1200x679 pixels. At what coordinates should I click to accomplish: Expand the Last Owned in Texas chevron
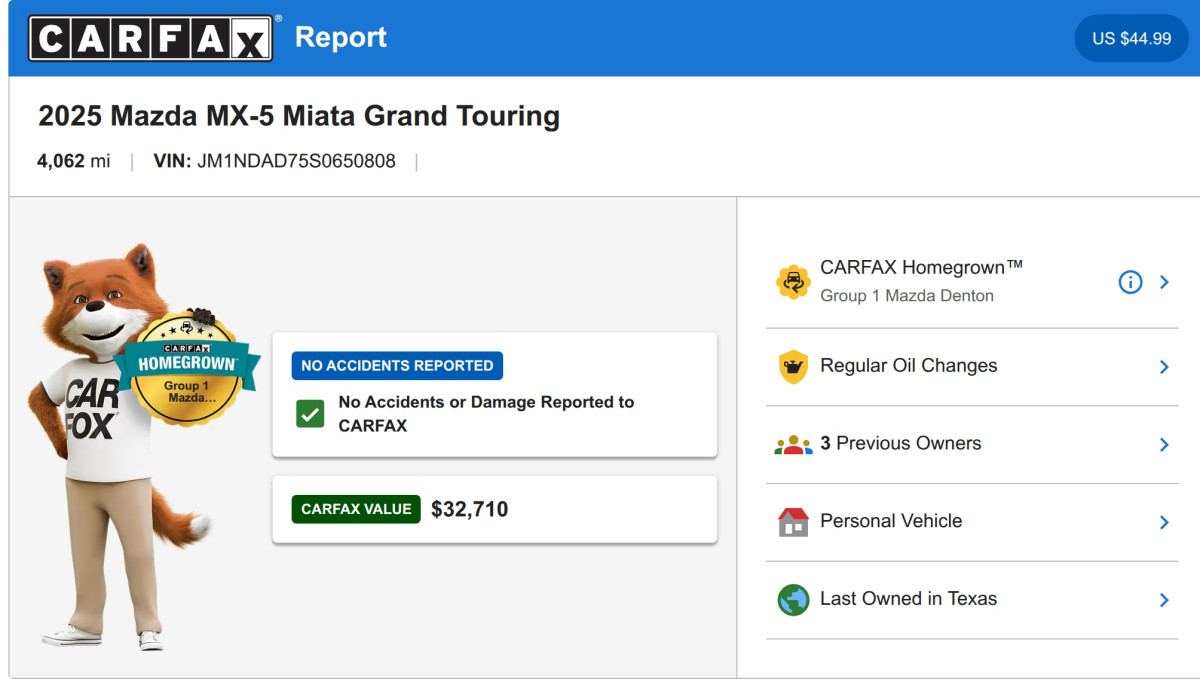pos(1164,599)
